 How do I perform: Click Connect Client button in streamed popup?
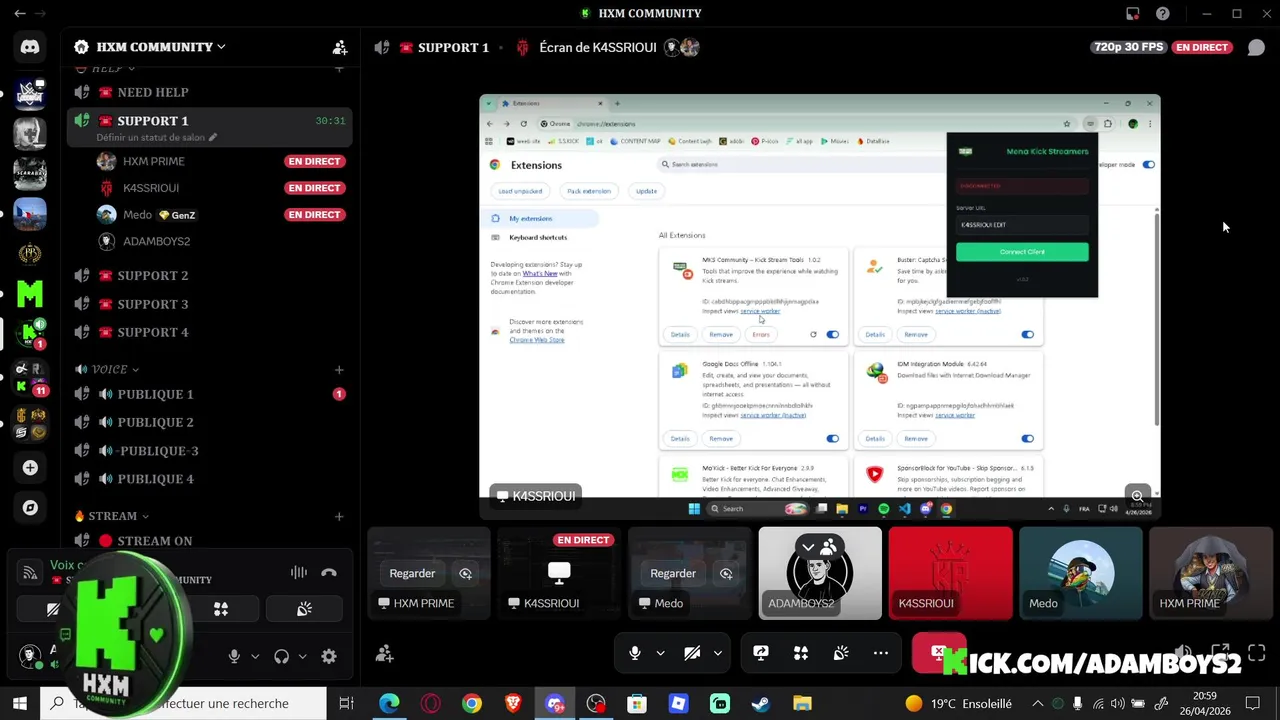pyautogui.click(x=1022, y=252)
